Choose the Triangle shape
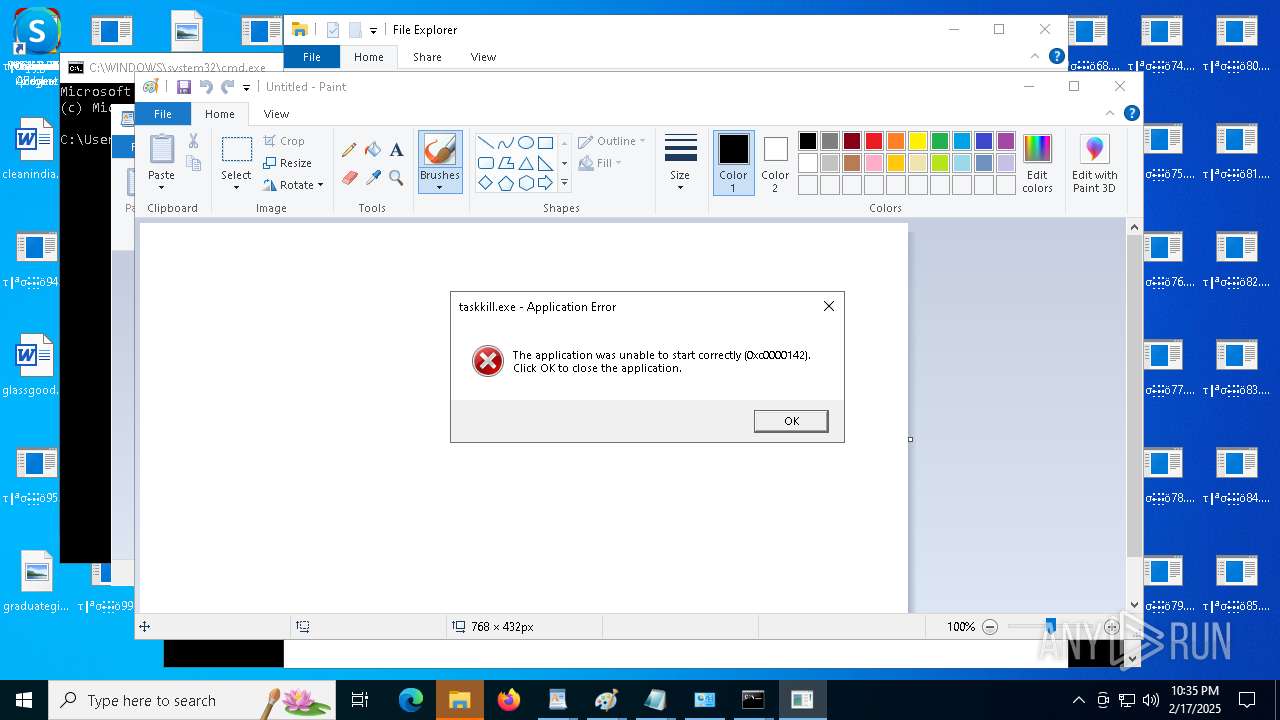Viewport: 1280px width, 720px height. (x=525, y=163)
